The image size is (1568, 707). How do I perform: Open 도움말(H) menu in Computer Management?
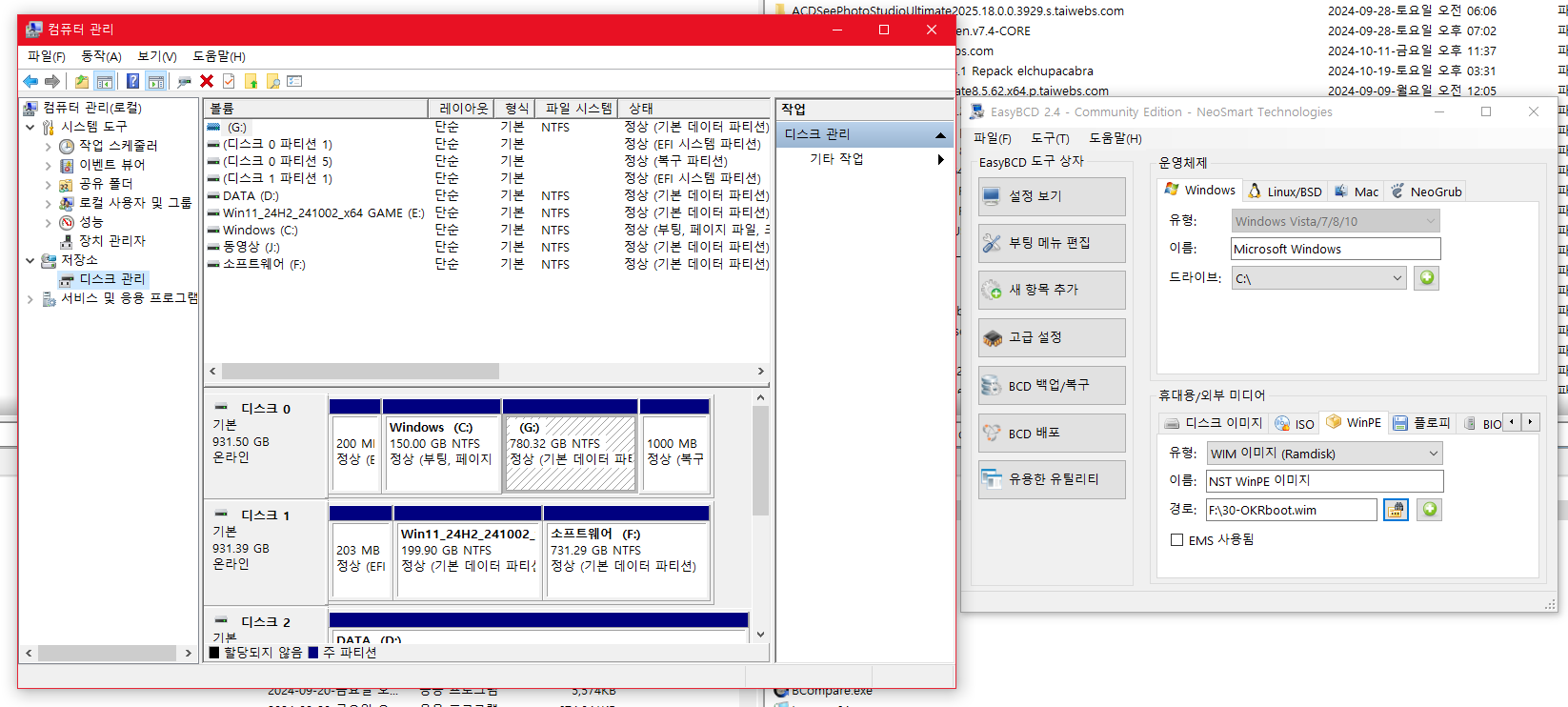[219, 57]
